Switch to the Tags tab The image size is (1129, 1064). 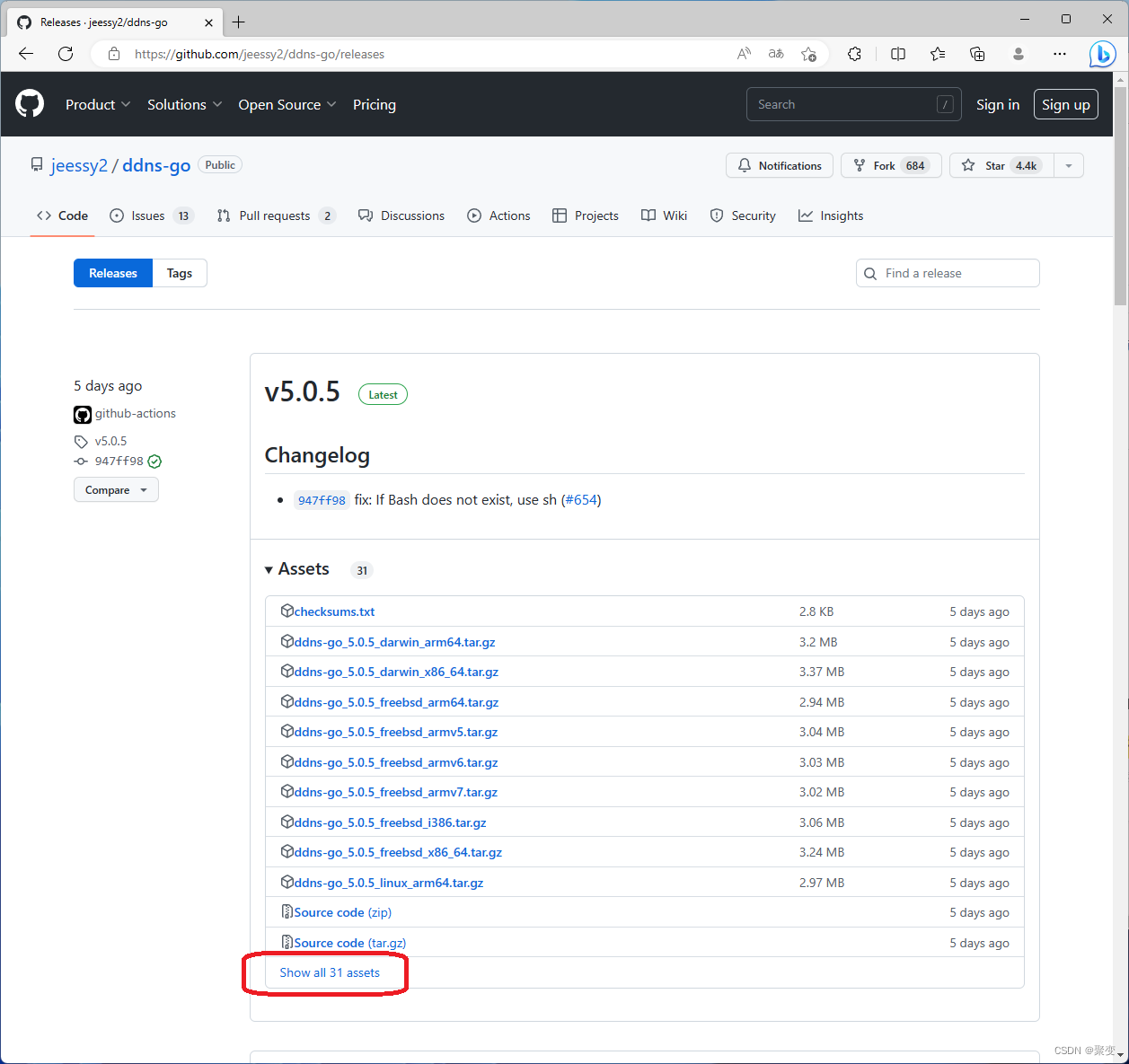pyautogui.click(x=180, y=273)
